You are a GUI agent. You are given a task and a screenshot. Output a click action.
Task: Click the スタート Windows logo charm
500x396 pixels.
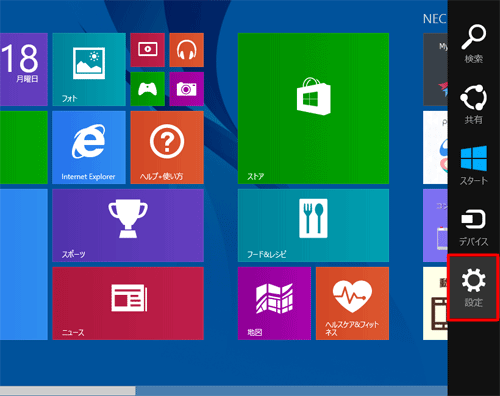click(474, 165)
